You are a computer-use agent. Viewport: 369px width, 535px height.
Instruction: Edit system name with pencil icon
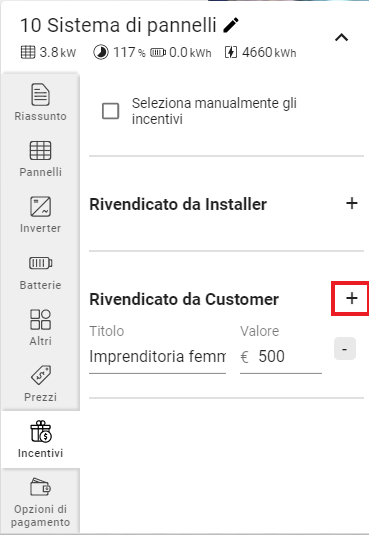click(x=231, y=26)
